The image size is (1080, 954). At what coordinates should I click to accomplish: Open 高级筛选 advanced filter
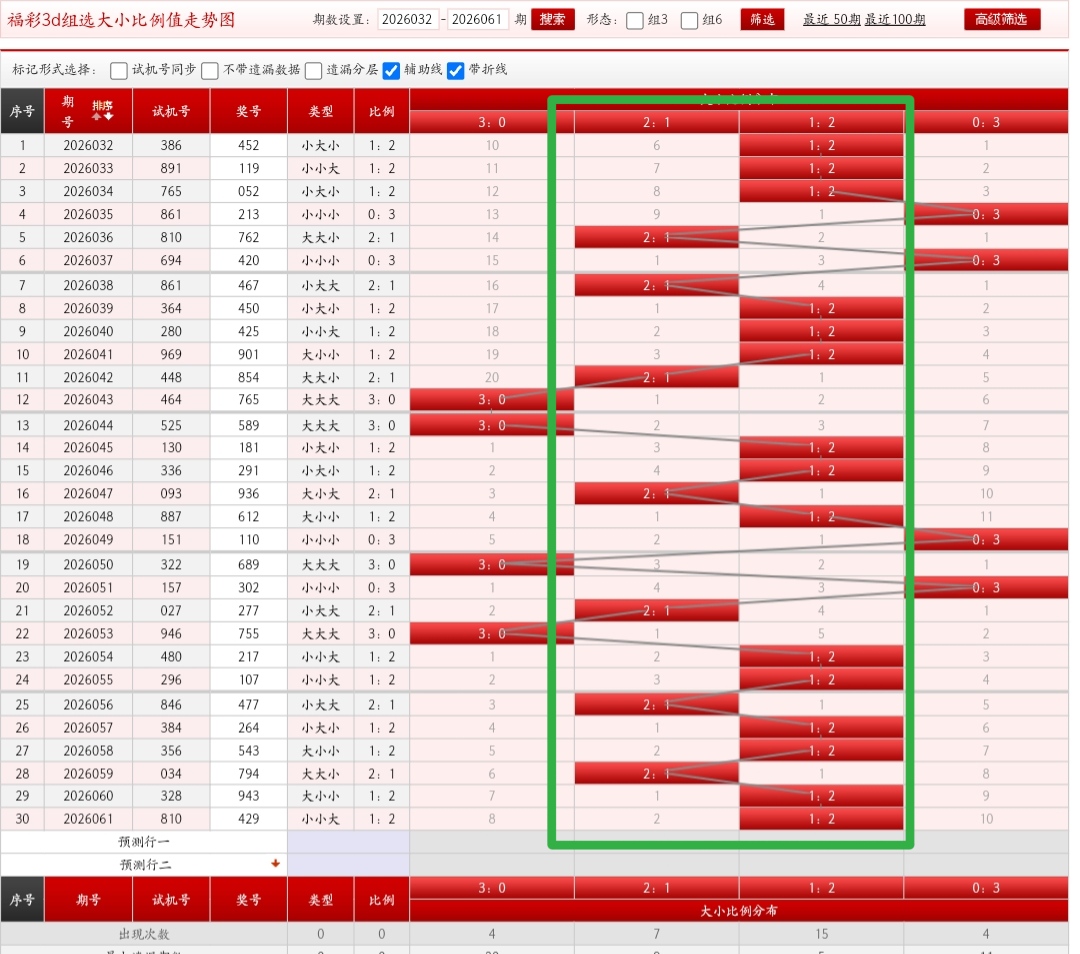(1002, 19)
